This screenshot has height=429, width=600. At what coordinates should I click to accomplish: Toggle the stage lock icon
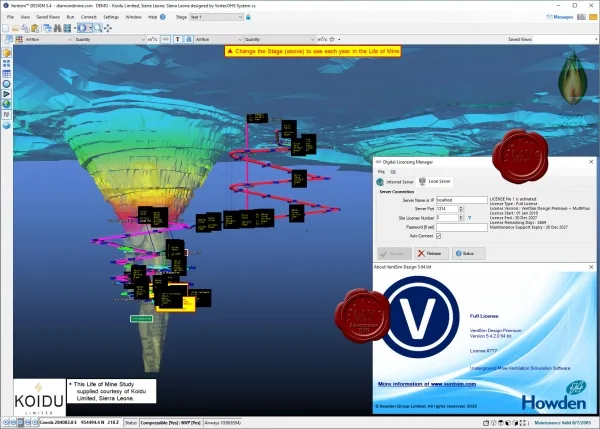[248, 17]
